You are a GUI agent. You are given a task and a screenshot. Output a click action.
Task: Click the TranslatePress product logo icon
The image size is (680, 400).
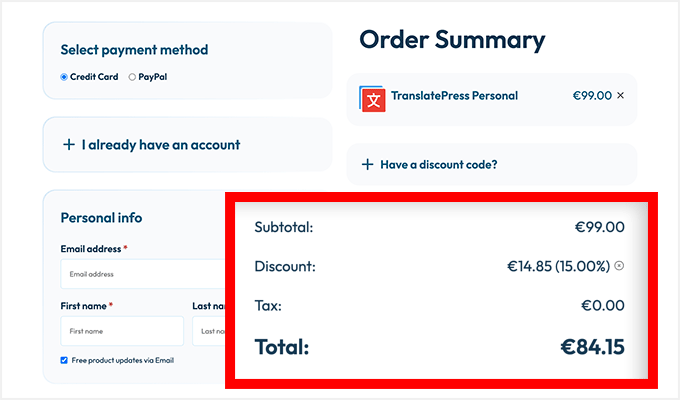tap(373, 98)
